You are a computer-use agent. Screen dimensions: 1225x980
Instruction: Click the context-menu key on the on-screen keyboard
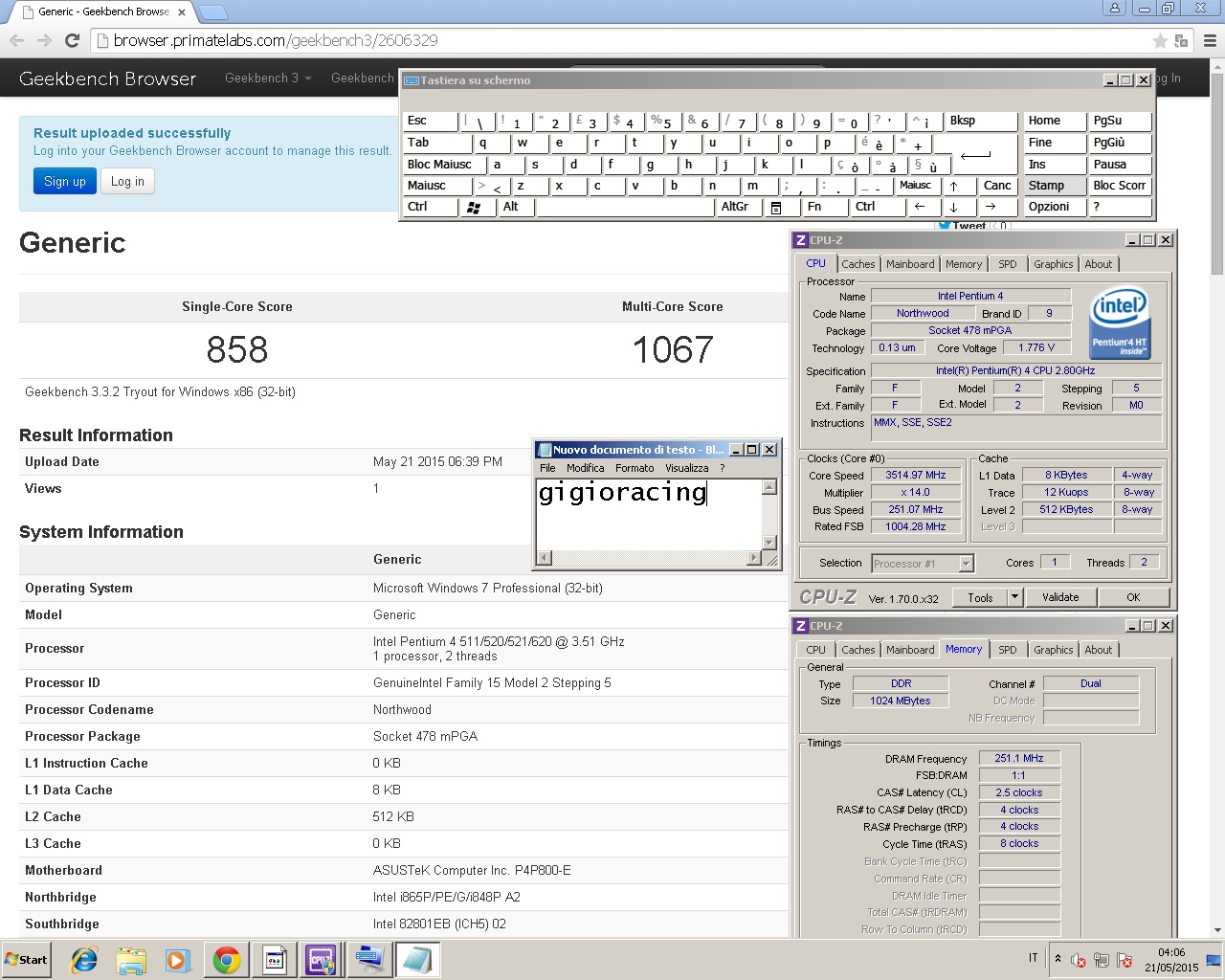[776, 207]
